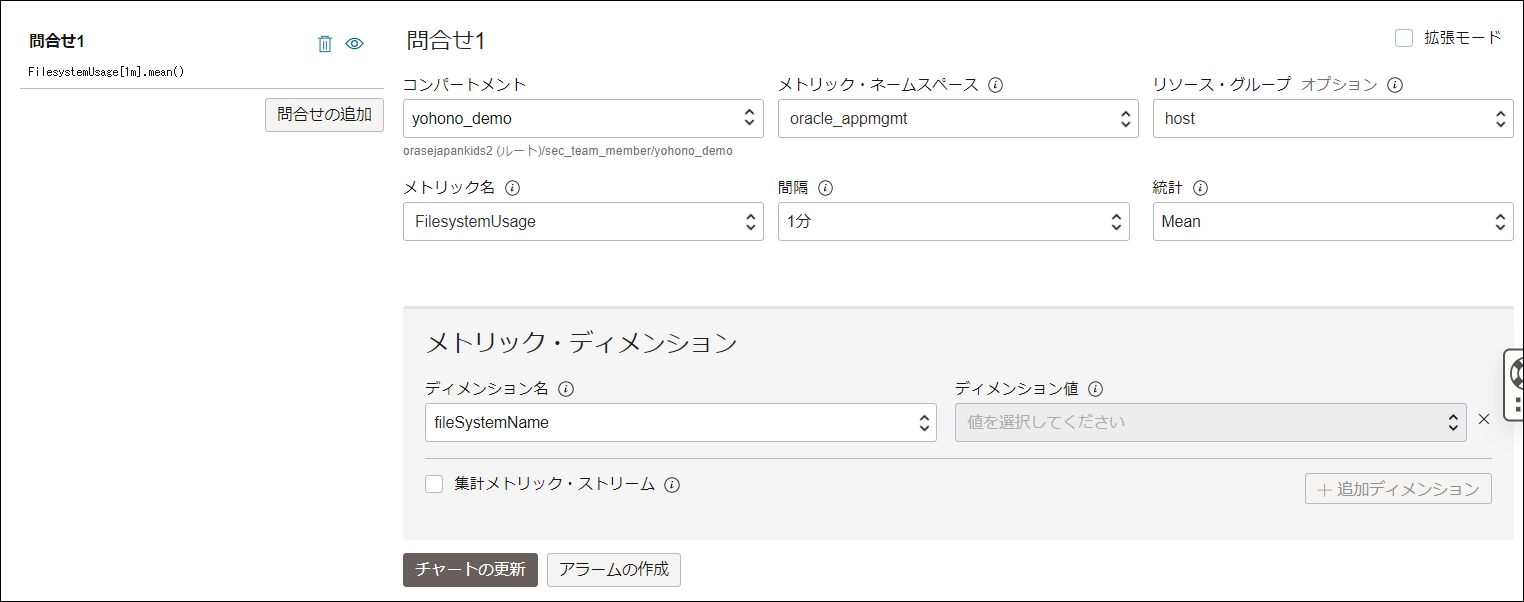1524x602 pixels.
Task: Check the 集計メトリック・ストリーム checkbox
Action: click(x=434, y=484)
